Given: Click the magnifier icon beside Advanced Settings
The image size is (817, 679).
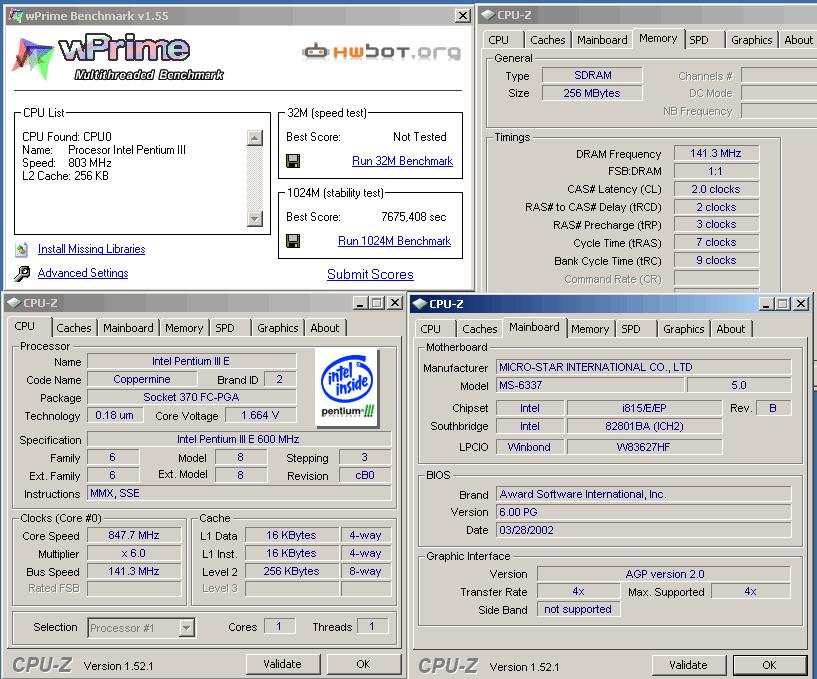Looking at the screenshot, I should pyautogui.click(x=22, y=274).
